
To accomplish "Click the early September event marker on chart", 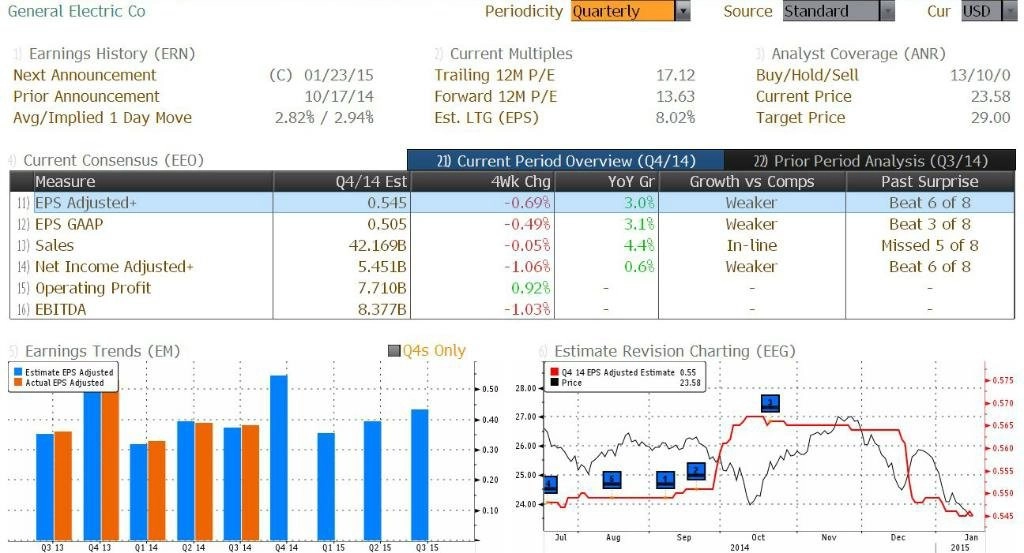I will click(665, 480).
